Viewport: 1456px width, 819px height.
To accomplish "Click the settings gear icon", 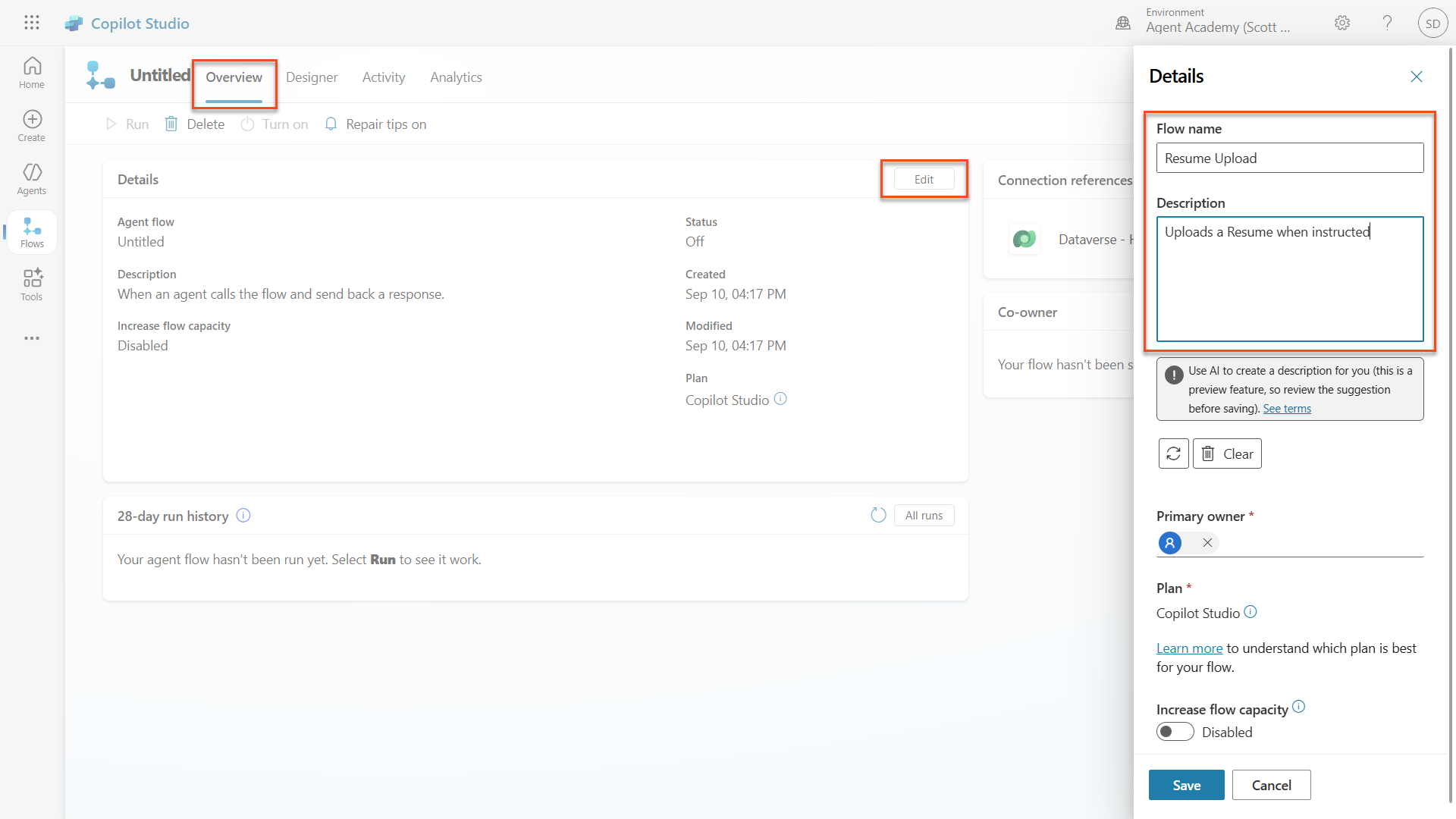I will (1342, 23).
